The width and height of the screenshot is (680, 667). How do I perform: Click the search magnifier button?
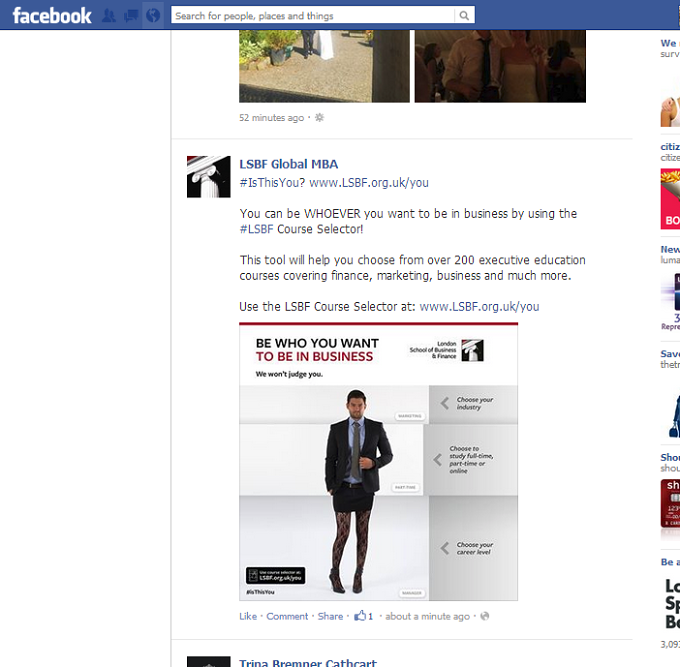[x=464, y=16]
